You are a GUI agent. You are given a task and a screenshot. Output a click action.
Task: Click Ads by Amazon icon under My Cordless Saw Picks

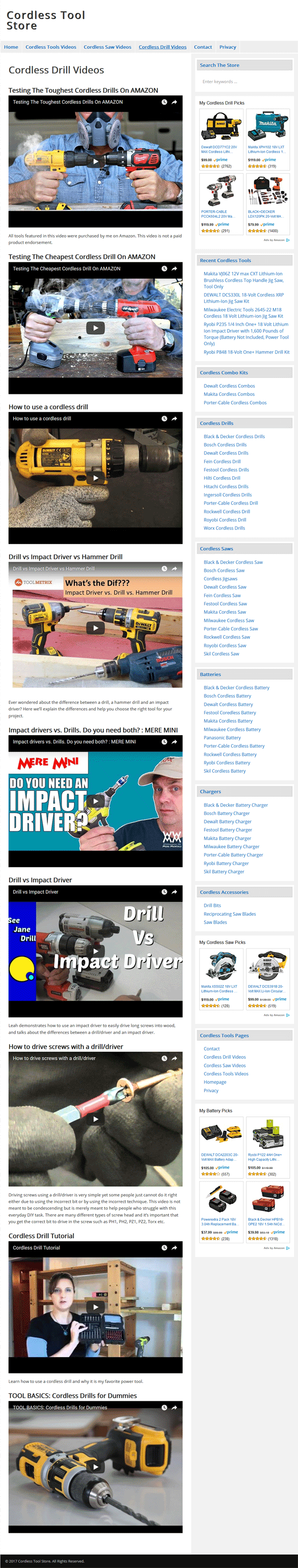[288, 1015]
